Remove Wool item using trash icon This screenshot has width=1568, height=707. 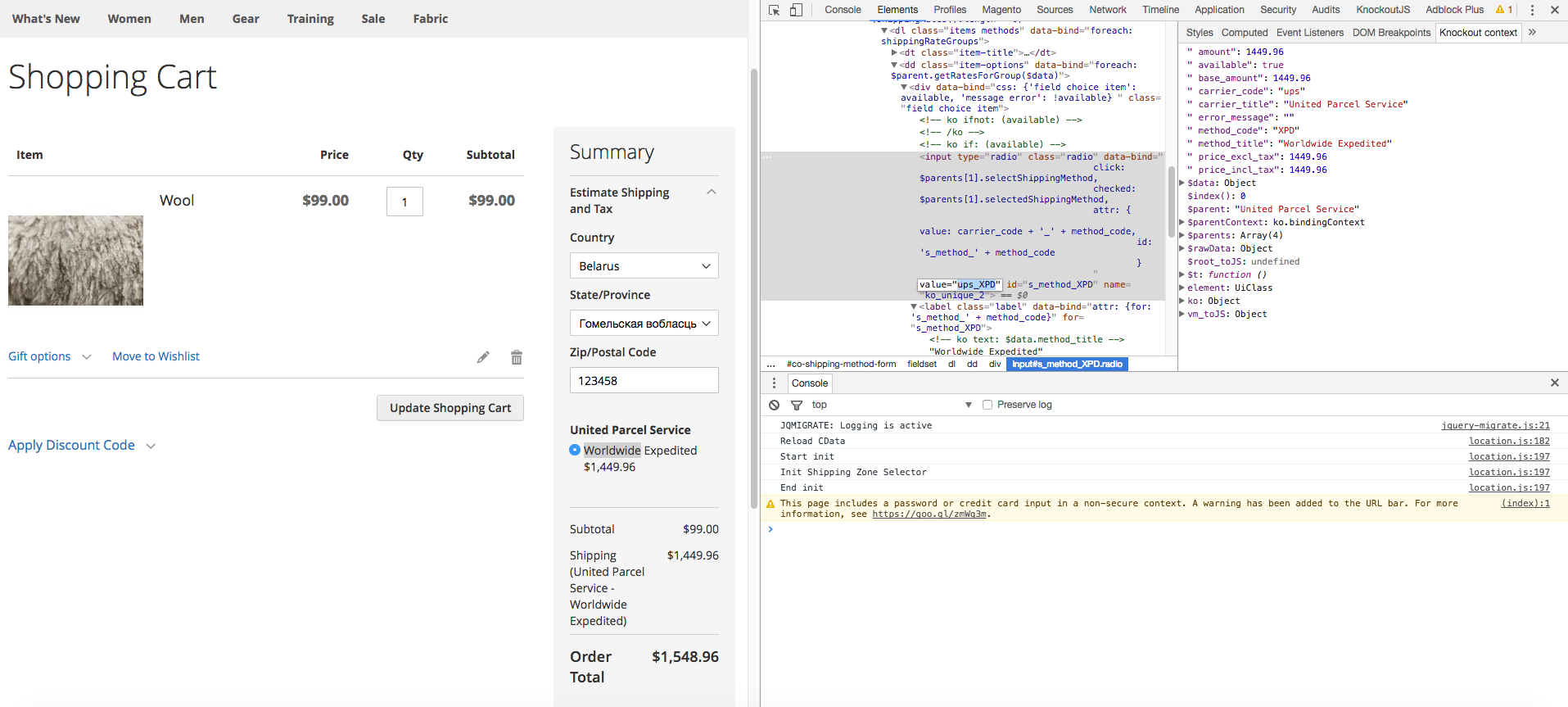coord(517,357)
